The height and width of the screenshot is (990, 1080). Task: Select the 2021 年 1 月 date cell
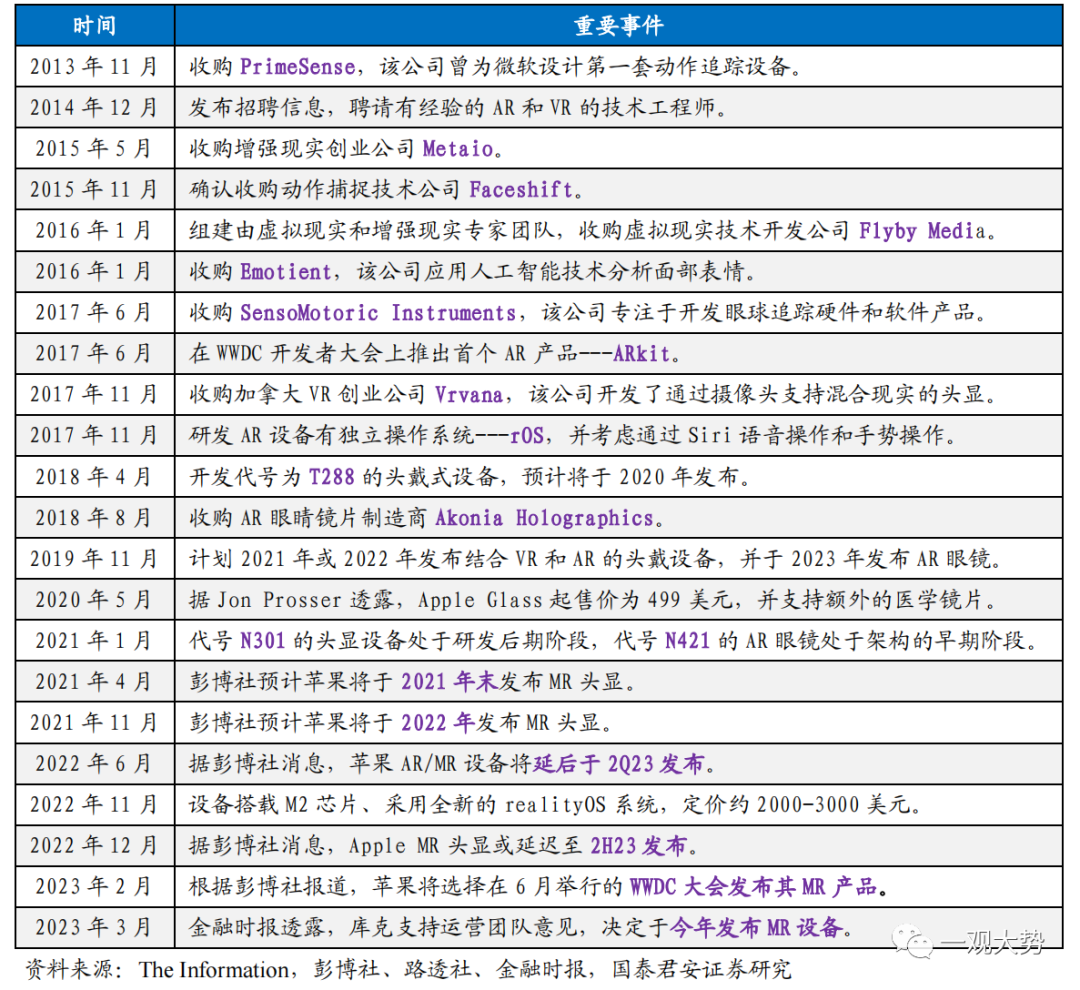point(95,640)
